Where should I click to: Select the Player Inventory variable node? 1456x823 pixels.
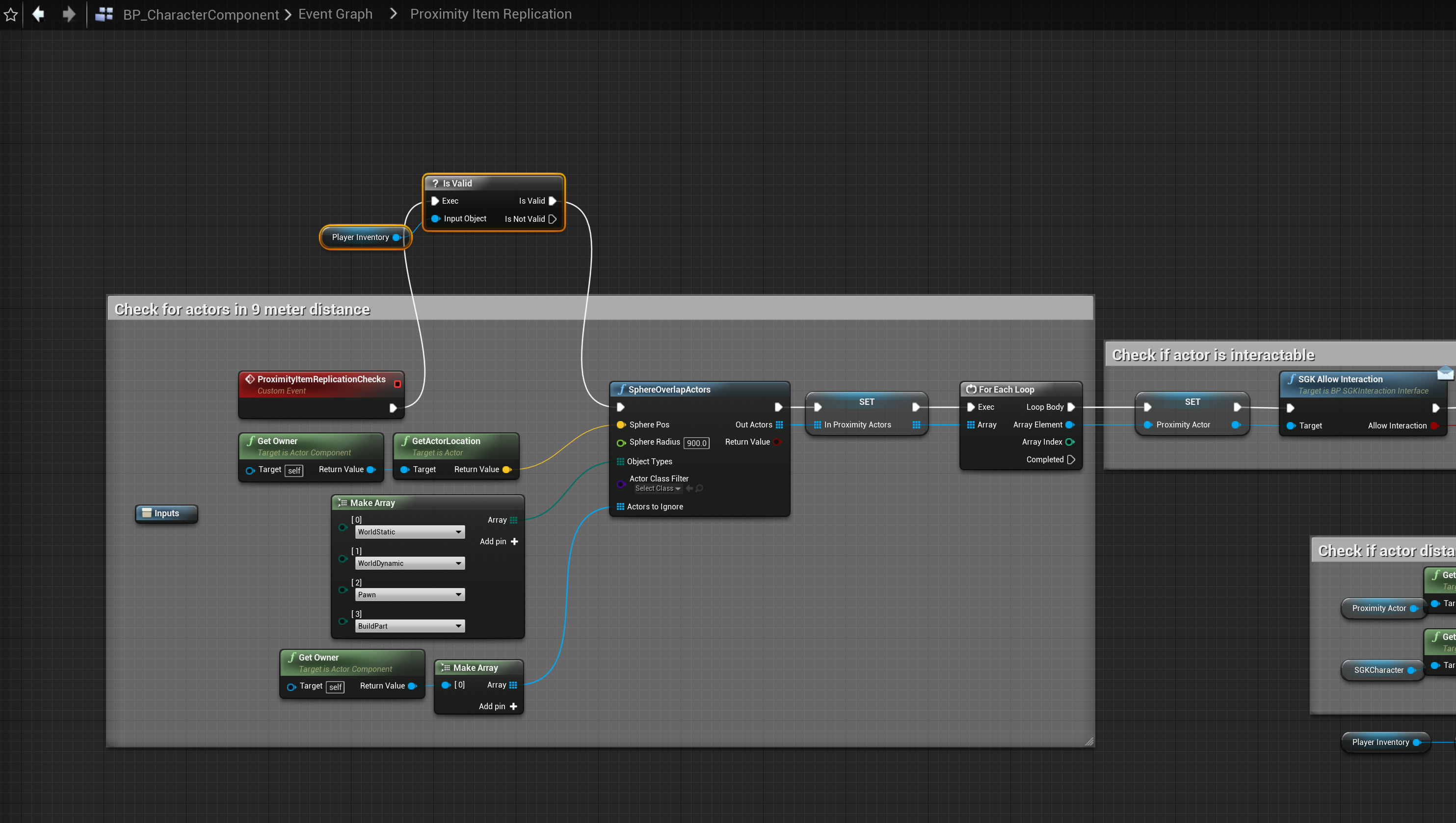(360, 238)
